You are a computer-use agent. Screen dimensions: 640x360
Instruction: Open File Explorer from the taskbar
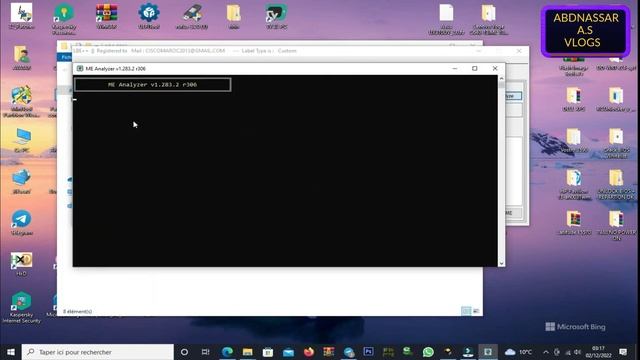pyautogui.click(x=247, y=352)
